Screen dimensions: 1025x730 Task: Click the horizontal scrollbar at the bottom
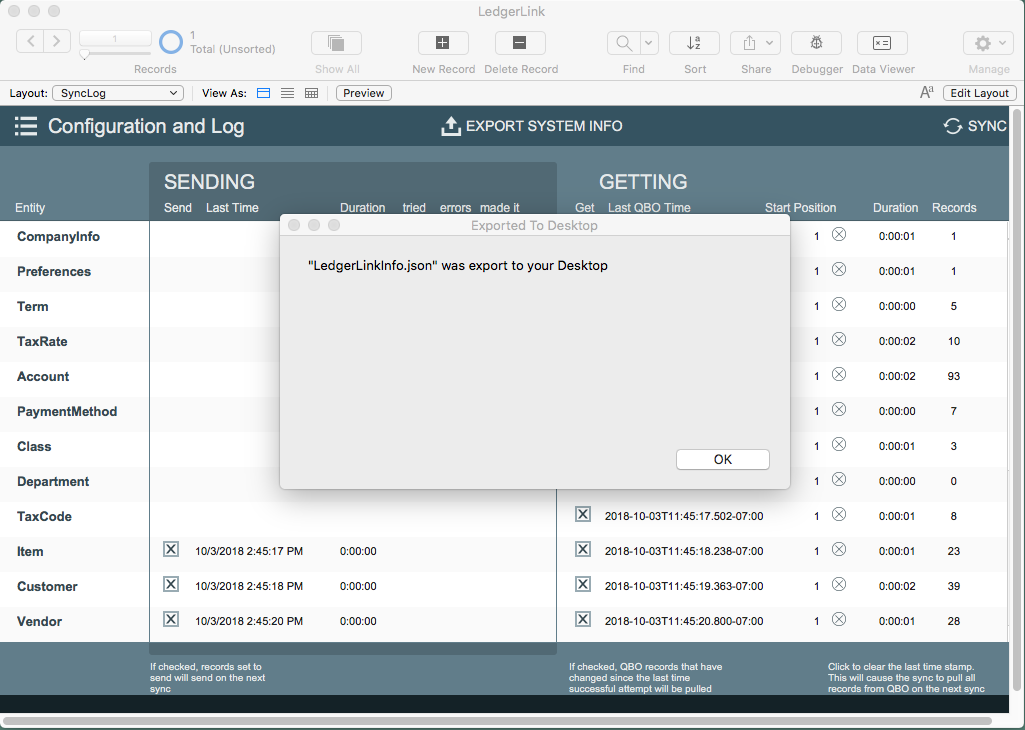pyautogui.click(x=497, y=722)
